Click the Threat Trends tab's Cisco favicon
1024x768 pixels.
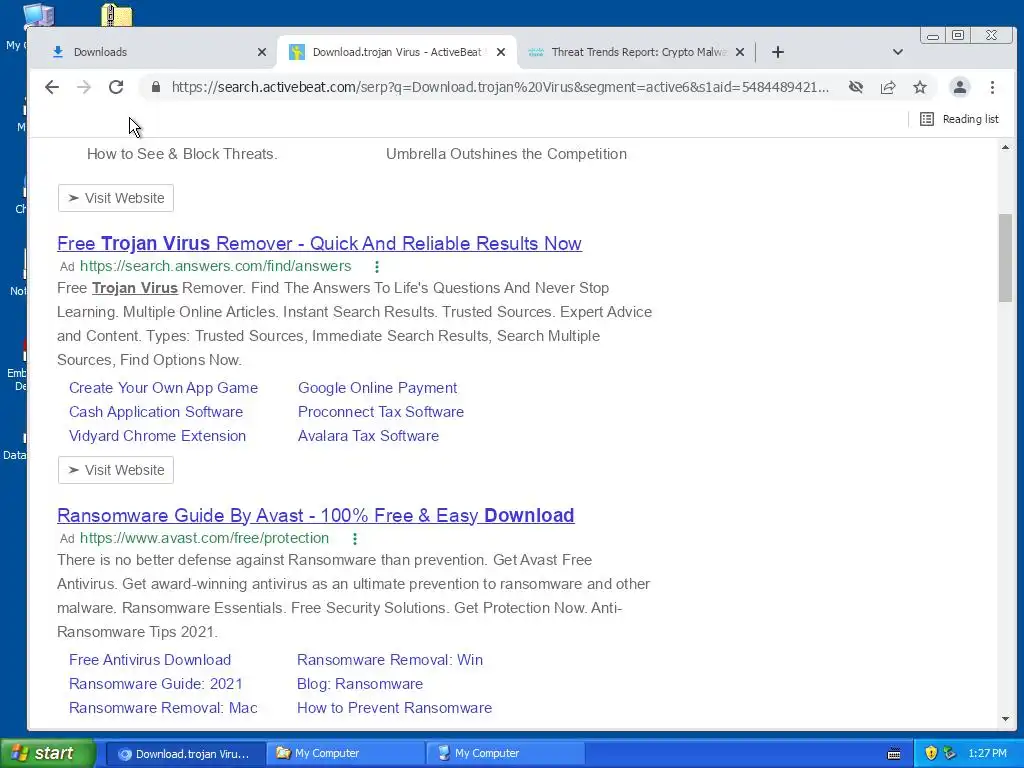point(536,52)
